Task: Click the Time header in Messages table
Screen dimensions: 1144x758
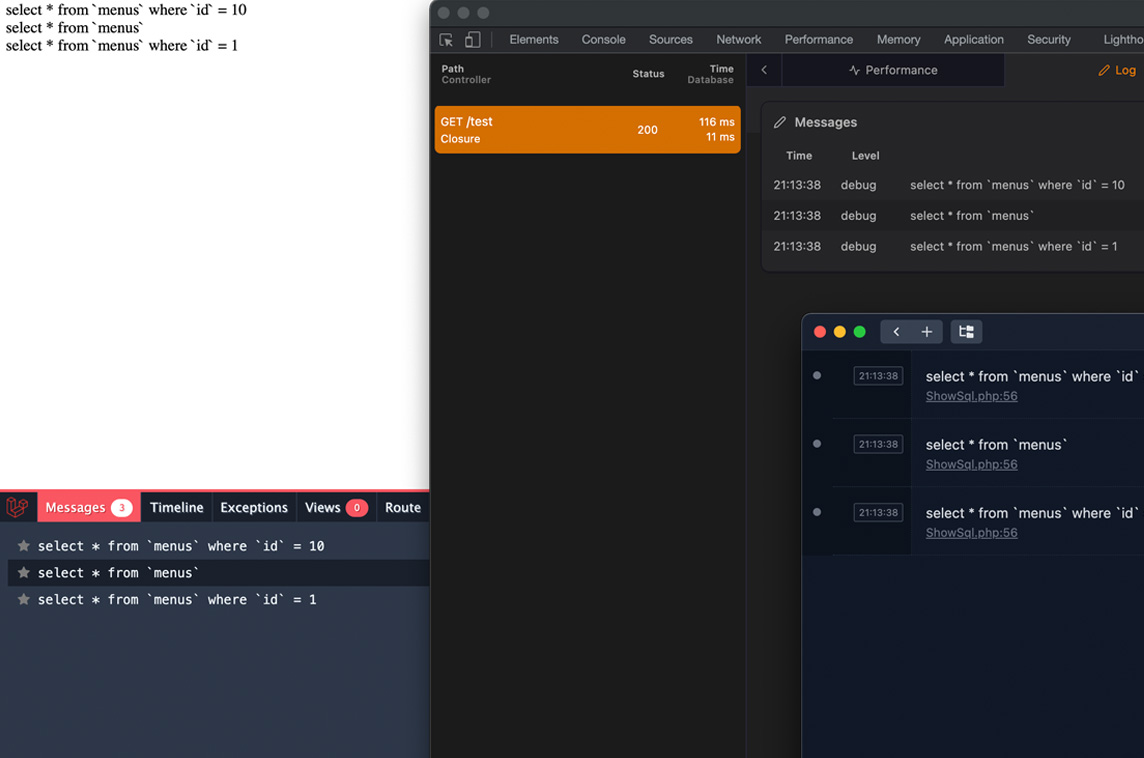Action: coord(799,155)
